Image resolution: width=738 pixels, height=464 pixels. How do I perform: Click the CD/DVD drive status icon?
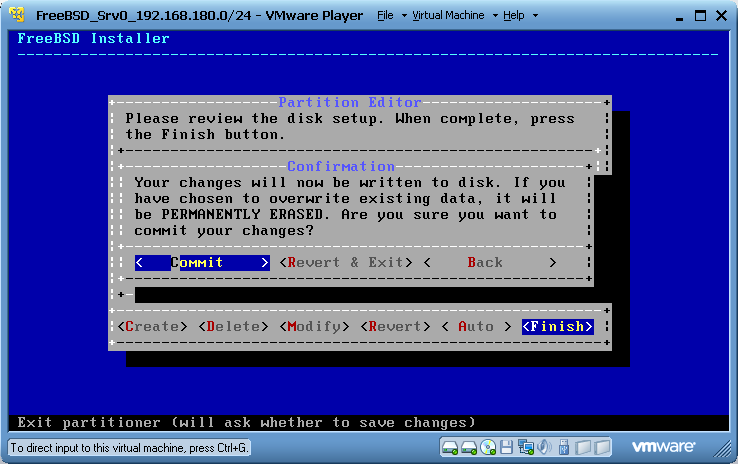(488, 447)
